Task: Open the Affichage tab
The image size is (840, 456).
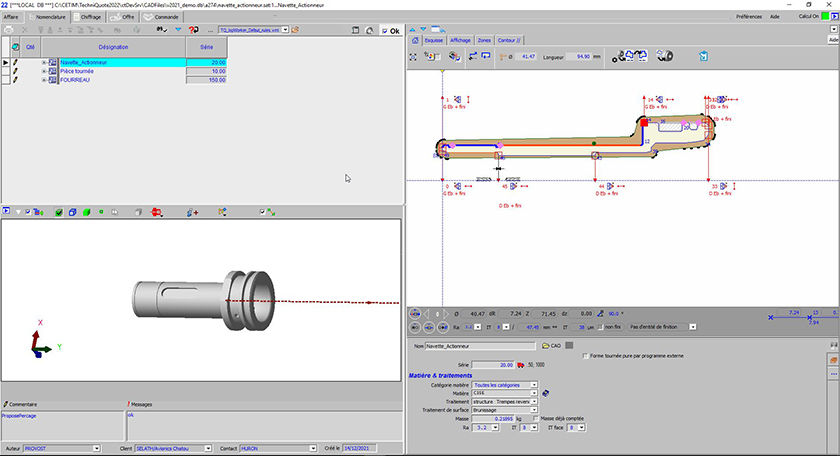Action: 460,40
